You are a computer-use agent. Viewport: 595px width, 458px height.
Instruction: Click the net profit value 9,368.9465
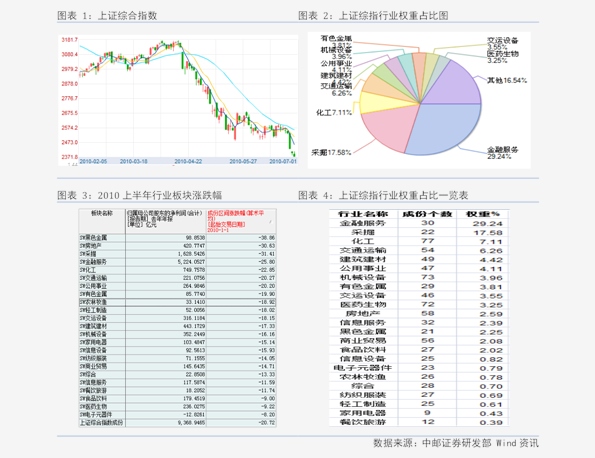(x=191, y=423)
